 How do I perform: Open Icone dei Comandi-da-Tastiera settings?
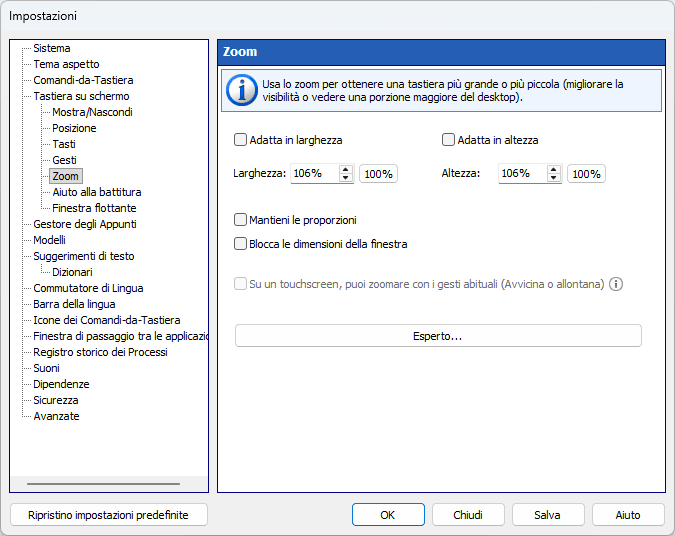pyautogui.click(x=107, y=320)
